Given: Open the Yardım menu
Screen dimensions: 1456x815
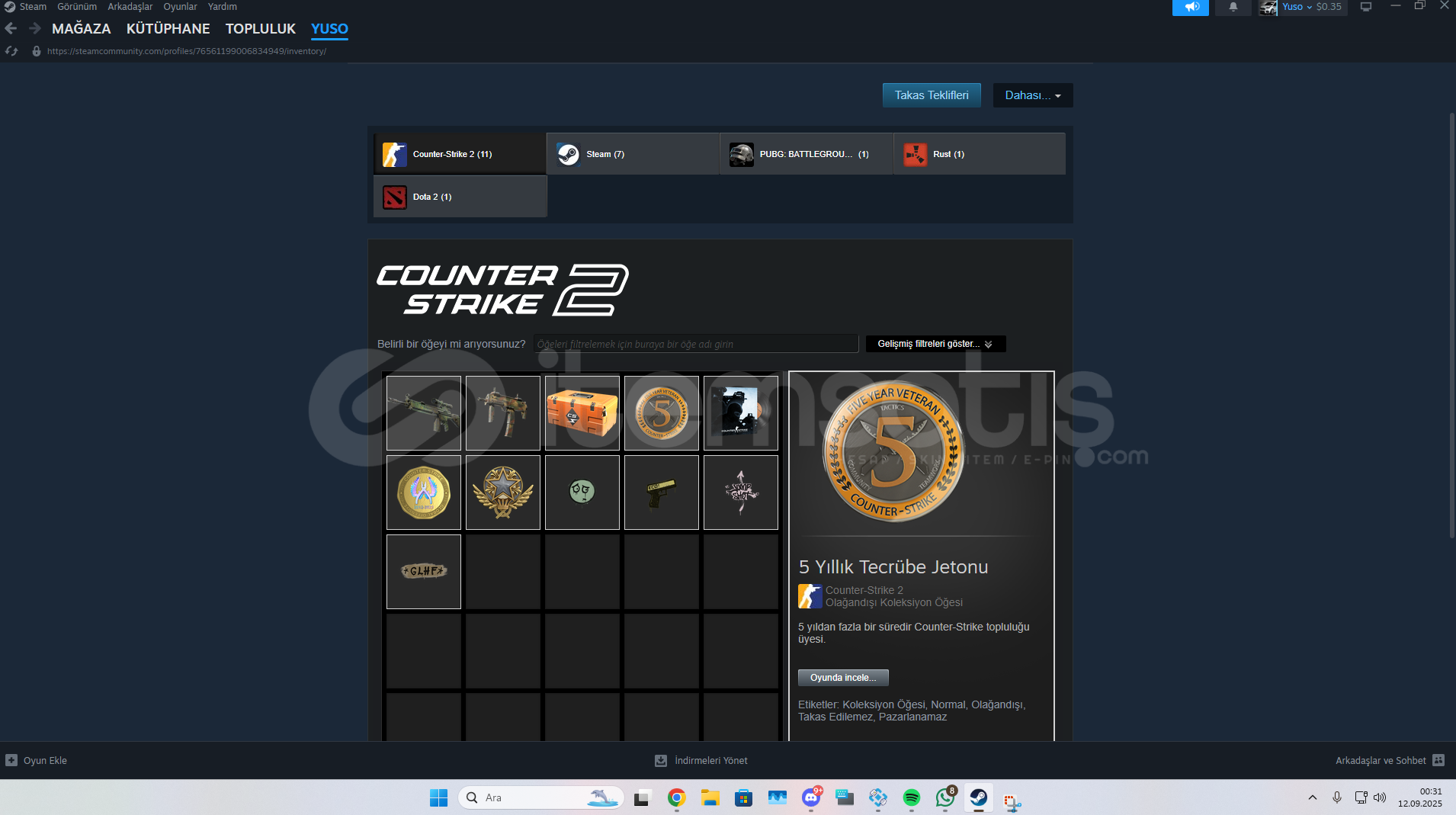Looking at the screenshot, I should 223,7.
